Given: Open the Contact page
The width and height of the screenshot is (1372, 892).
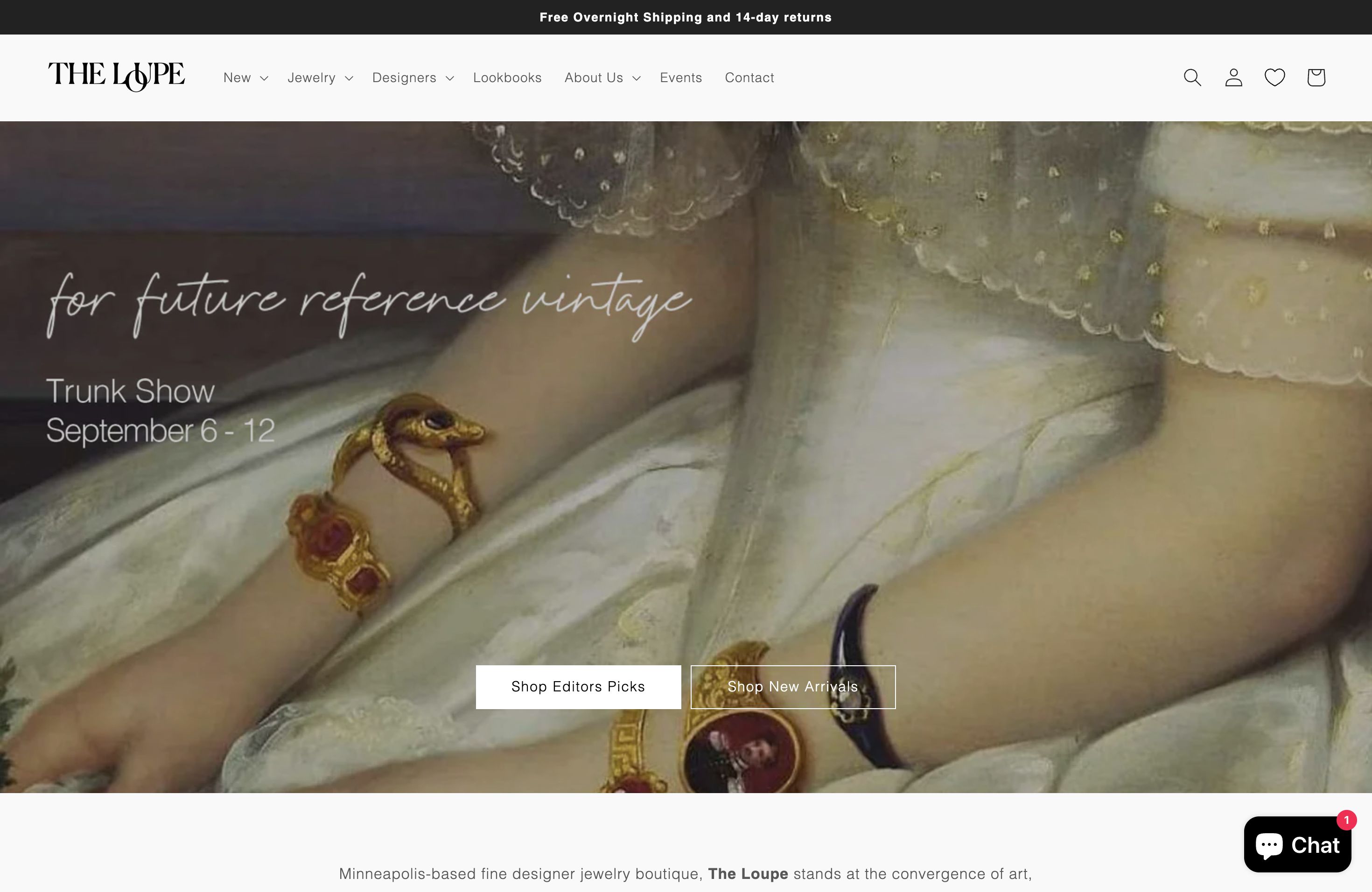Looking at the screenshot, I should point(749,77).
